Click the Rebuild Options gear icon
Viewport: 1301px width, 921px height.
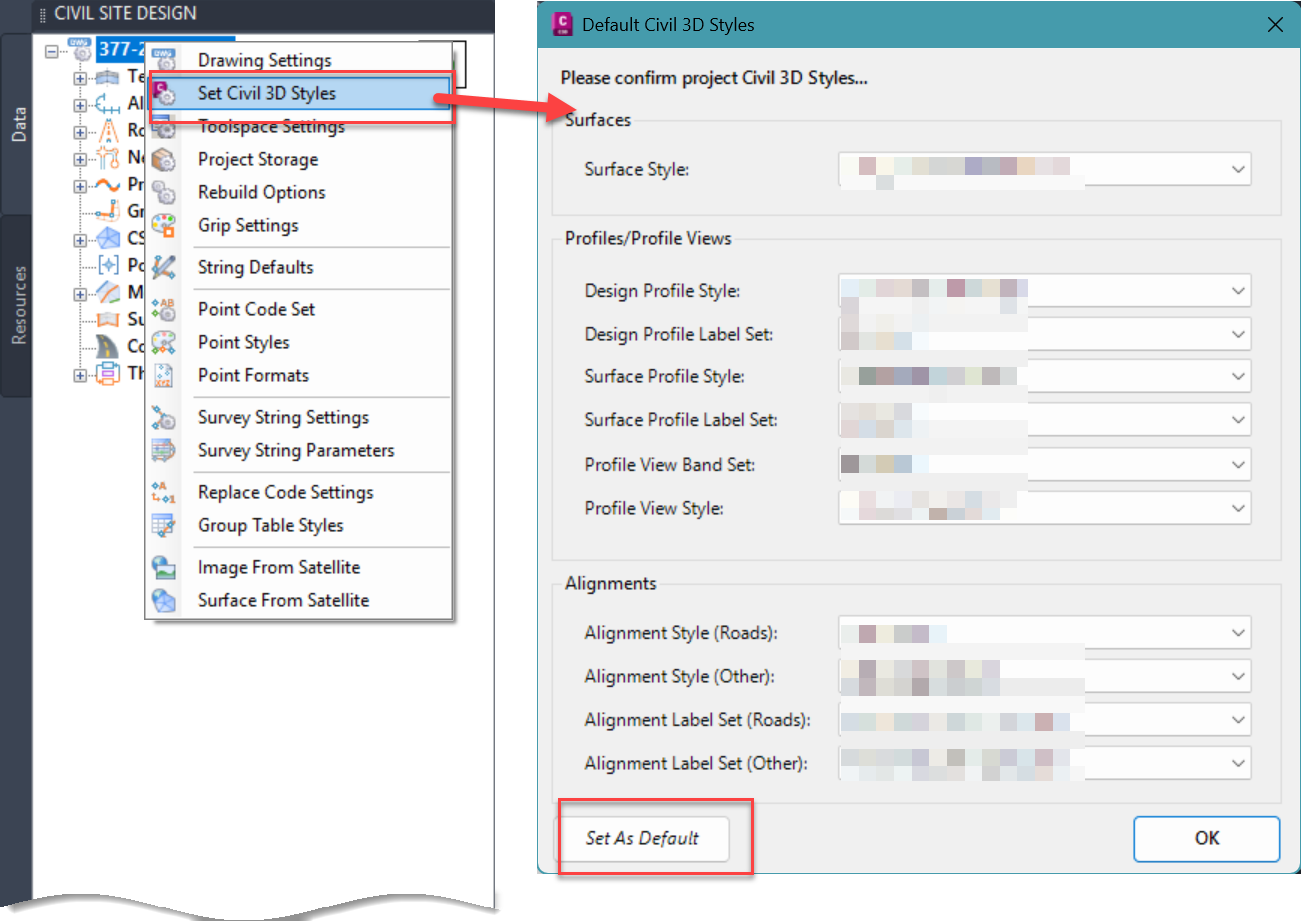point(164,192)
